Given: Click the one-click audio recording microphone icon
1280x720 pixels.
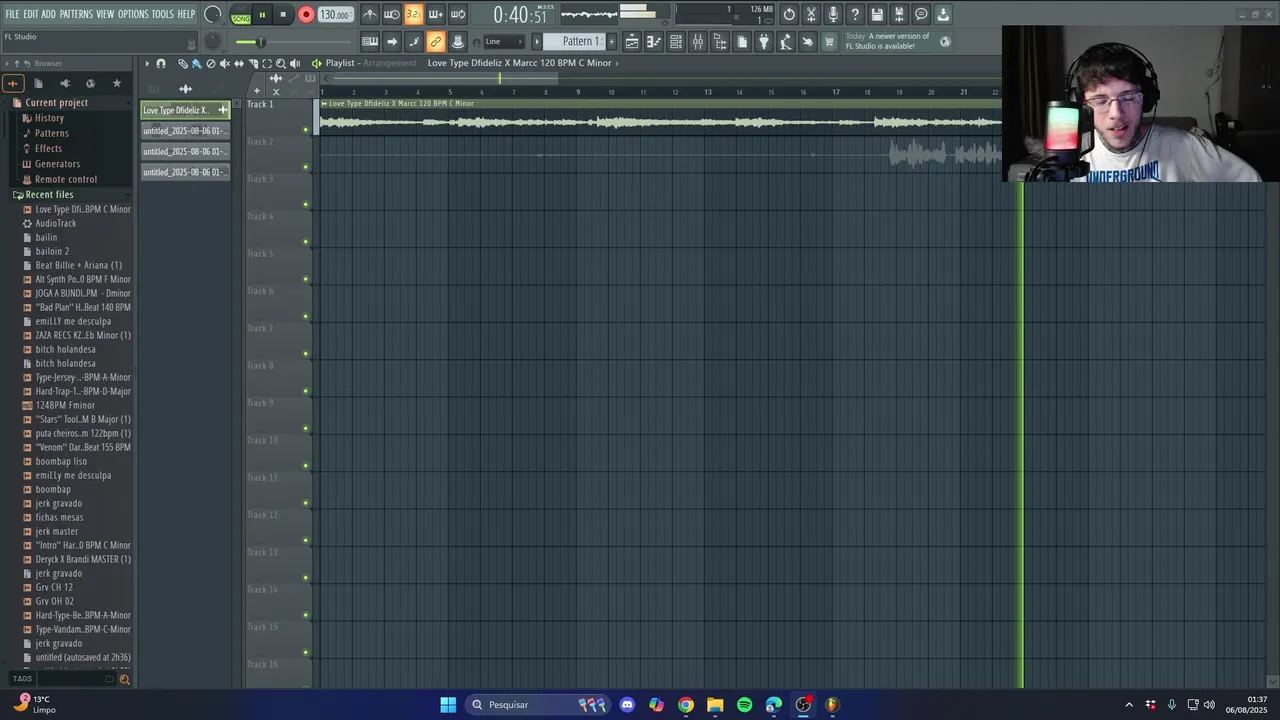Looking at the screenshot, I should pyautogui.click(x=833, y=14).
